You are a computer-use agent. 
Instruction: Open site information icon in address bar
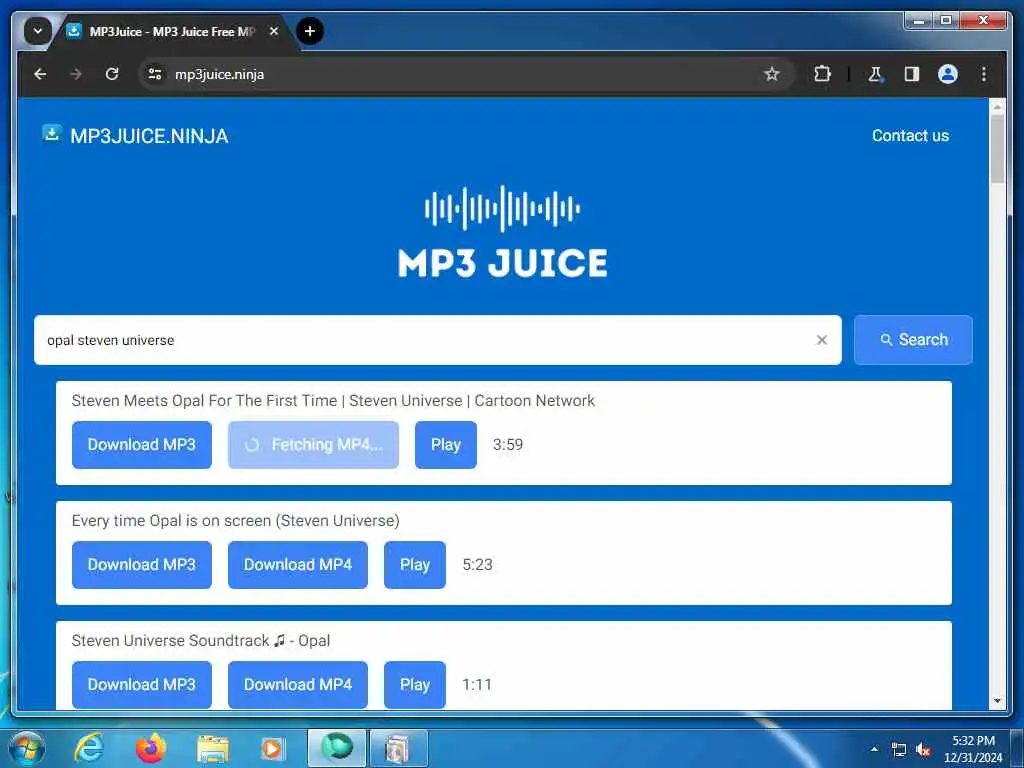coord(155,74)
